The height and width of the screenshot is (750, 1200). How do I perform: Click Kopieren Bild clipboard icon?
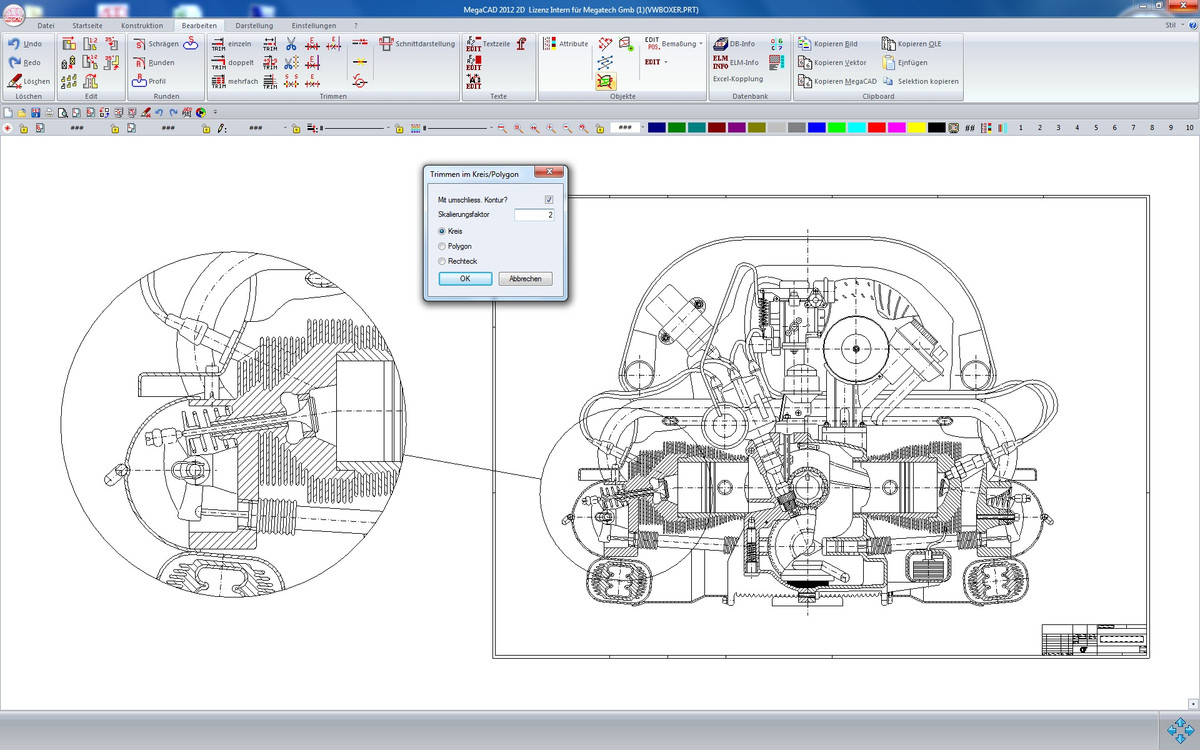click(x=805, y=44)
